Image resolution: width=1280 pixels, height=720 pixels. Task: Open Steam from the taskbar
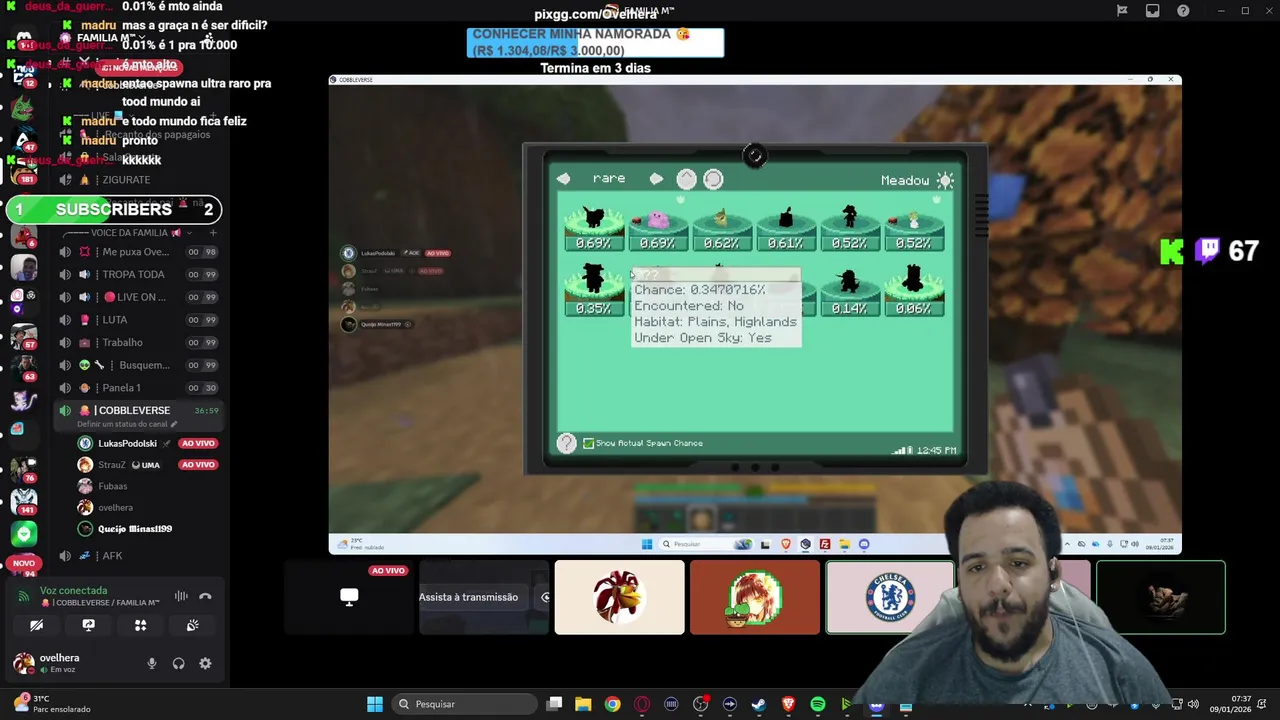759,704
